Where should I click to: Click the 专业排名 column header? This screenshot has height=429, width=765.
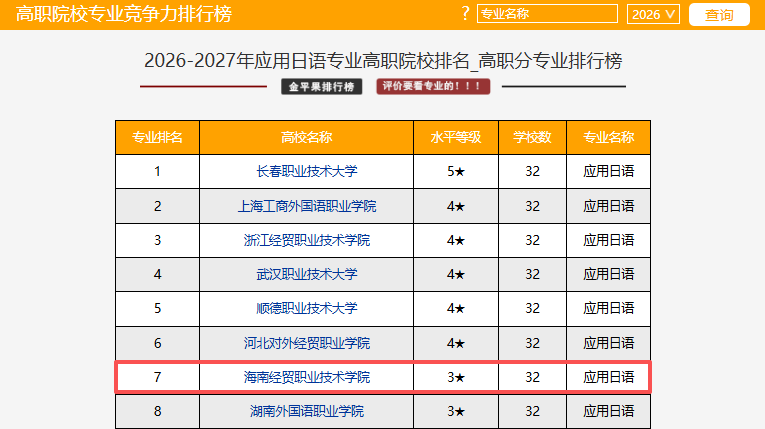click(x=157, y=138)
